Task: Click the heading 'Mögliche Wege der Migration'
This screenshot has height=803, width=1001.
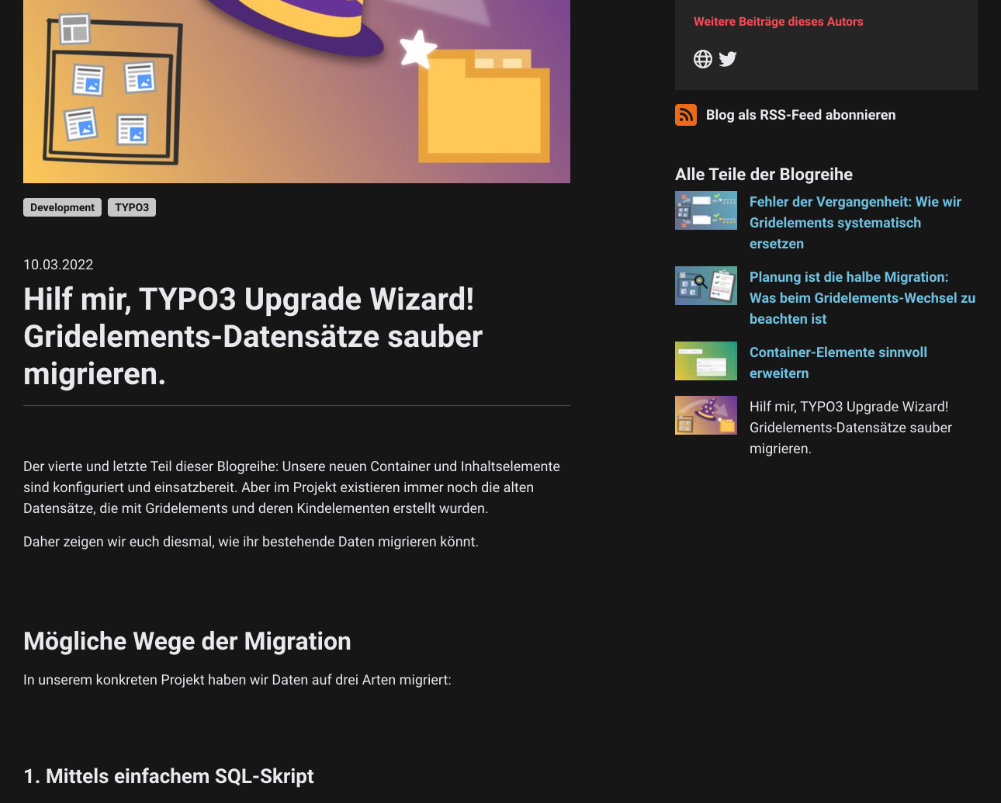Action: tap(187, 641)
